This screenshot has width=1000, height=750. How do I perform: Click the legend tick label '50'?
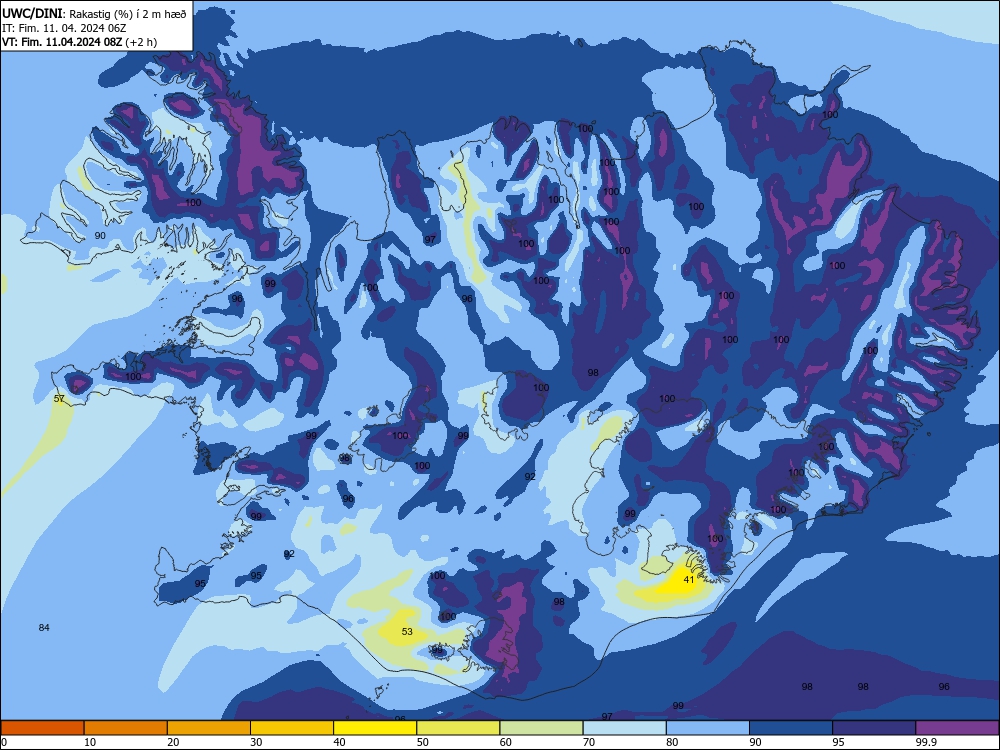pyautogui.click(x=423, y=742)
